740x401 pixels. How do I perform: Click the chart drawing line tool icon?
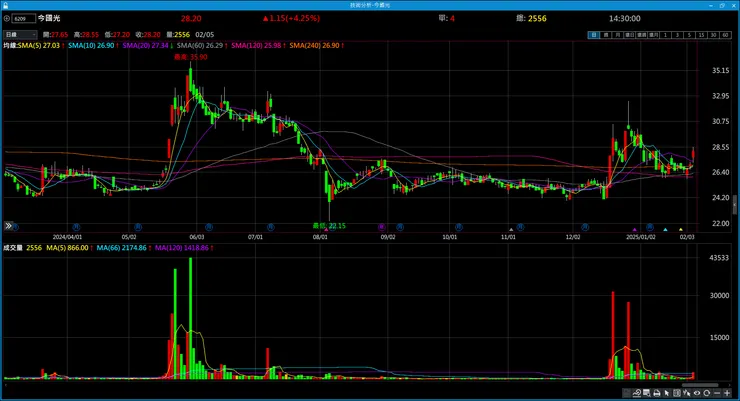click(637, 393)
